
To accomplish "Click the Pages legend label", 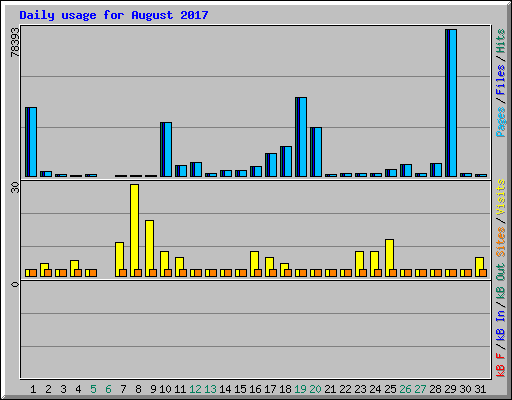I will coord(501,122).
